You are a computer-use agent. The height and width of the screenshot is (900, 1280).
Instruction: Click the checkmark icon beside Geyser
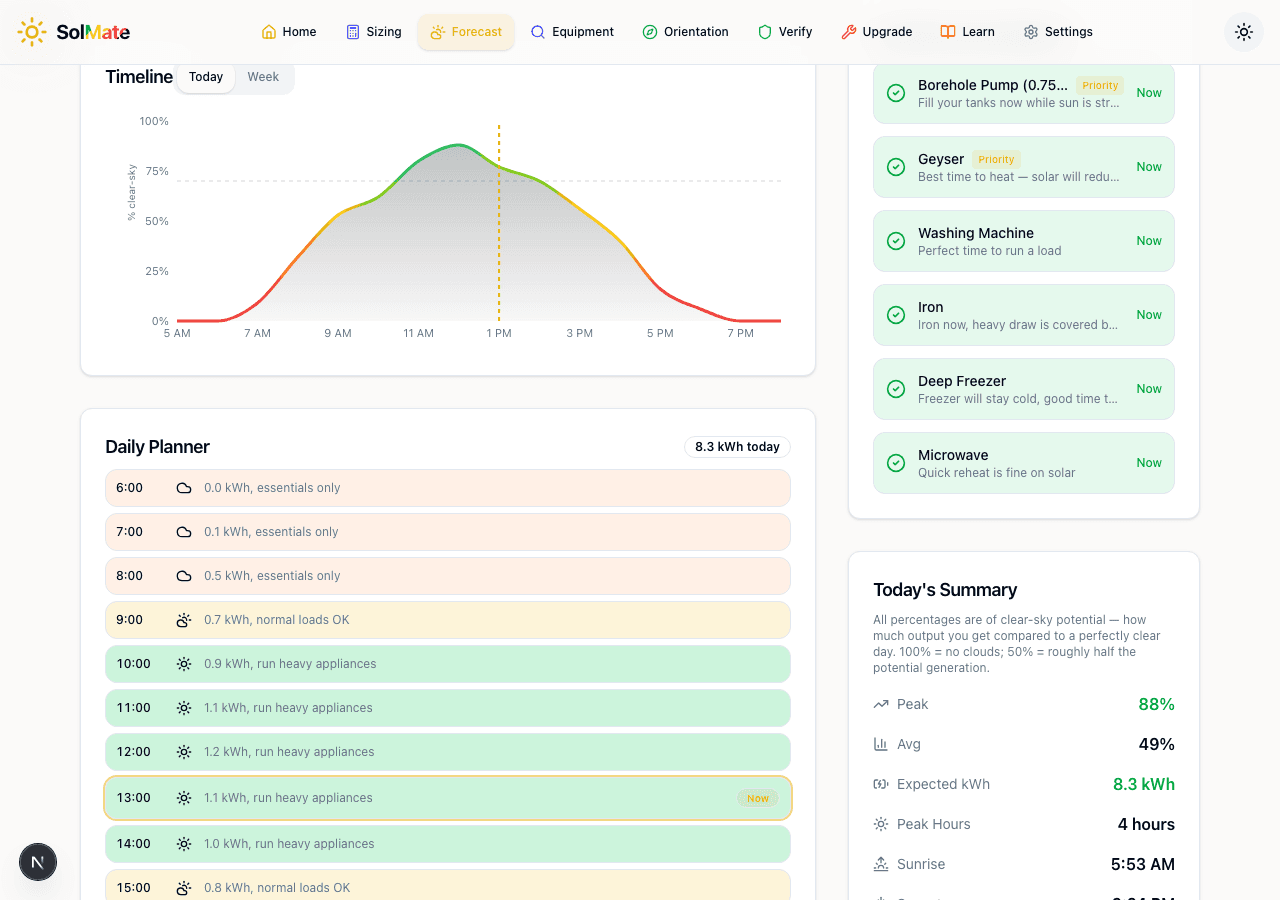tap(896, 167)
